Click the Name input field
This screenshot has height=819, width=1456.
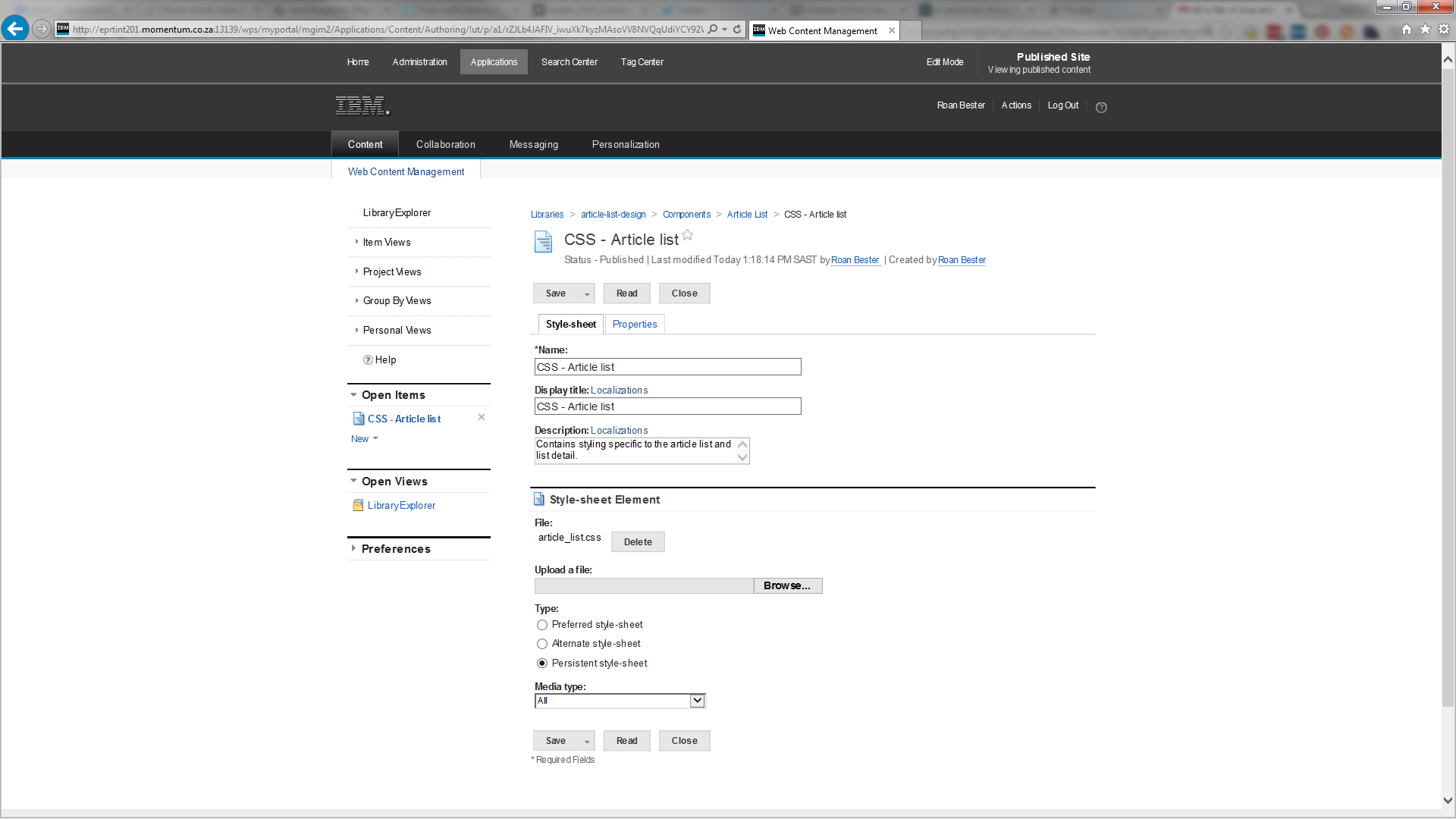[667, 367]
